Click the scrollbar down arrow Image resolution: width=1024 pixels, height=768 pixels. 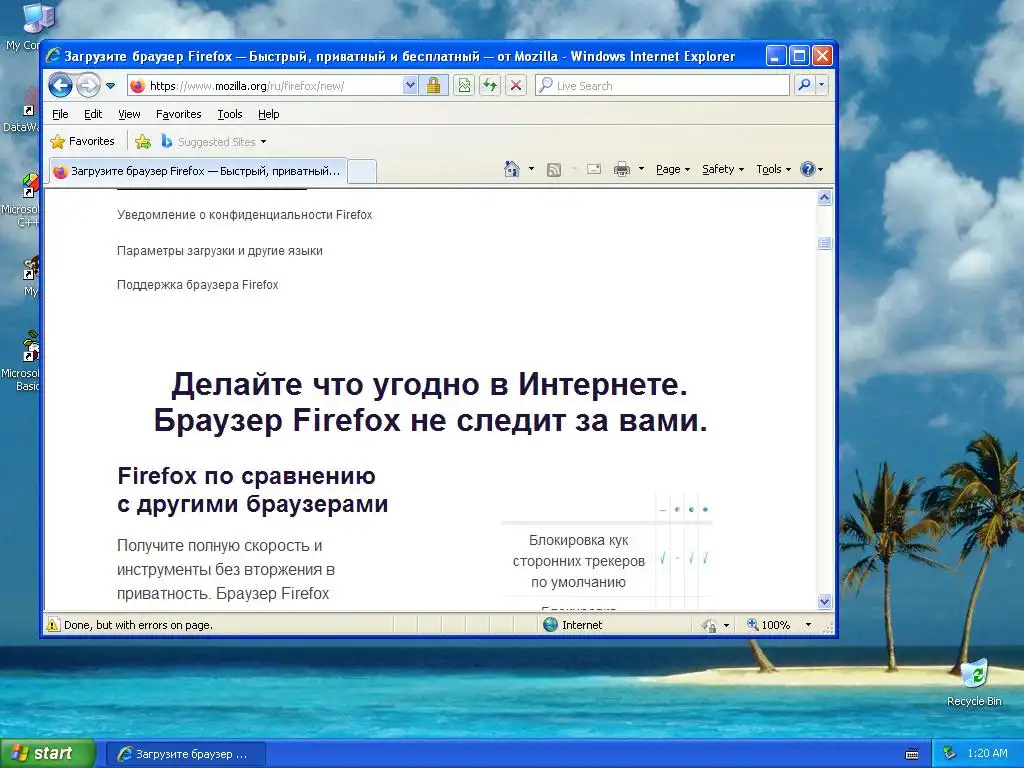[x=824, y=601]
